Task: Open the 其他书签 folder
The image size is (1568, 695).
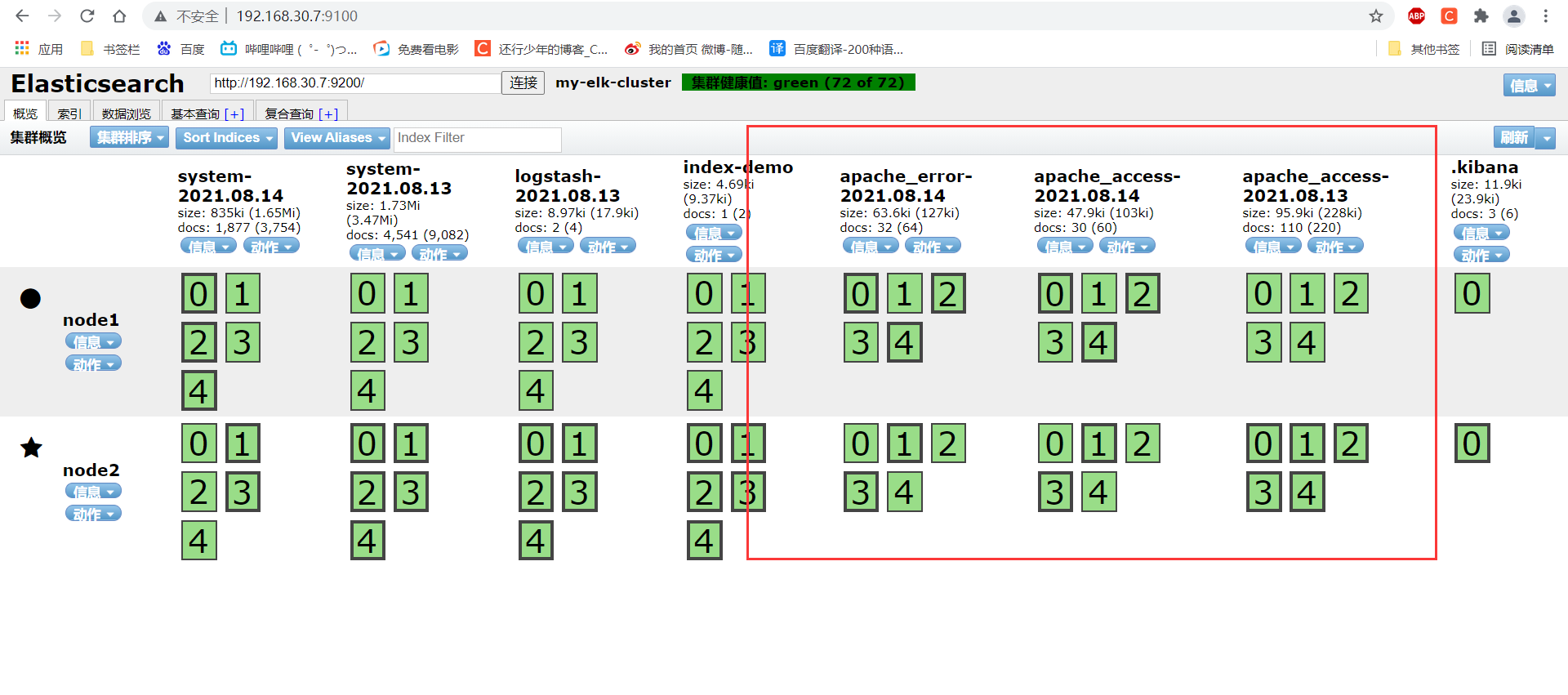Action: [1423, 49]
